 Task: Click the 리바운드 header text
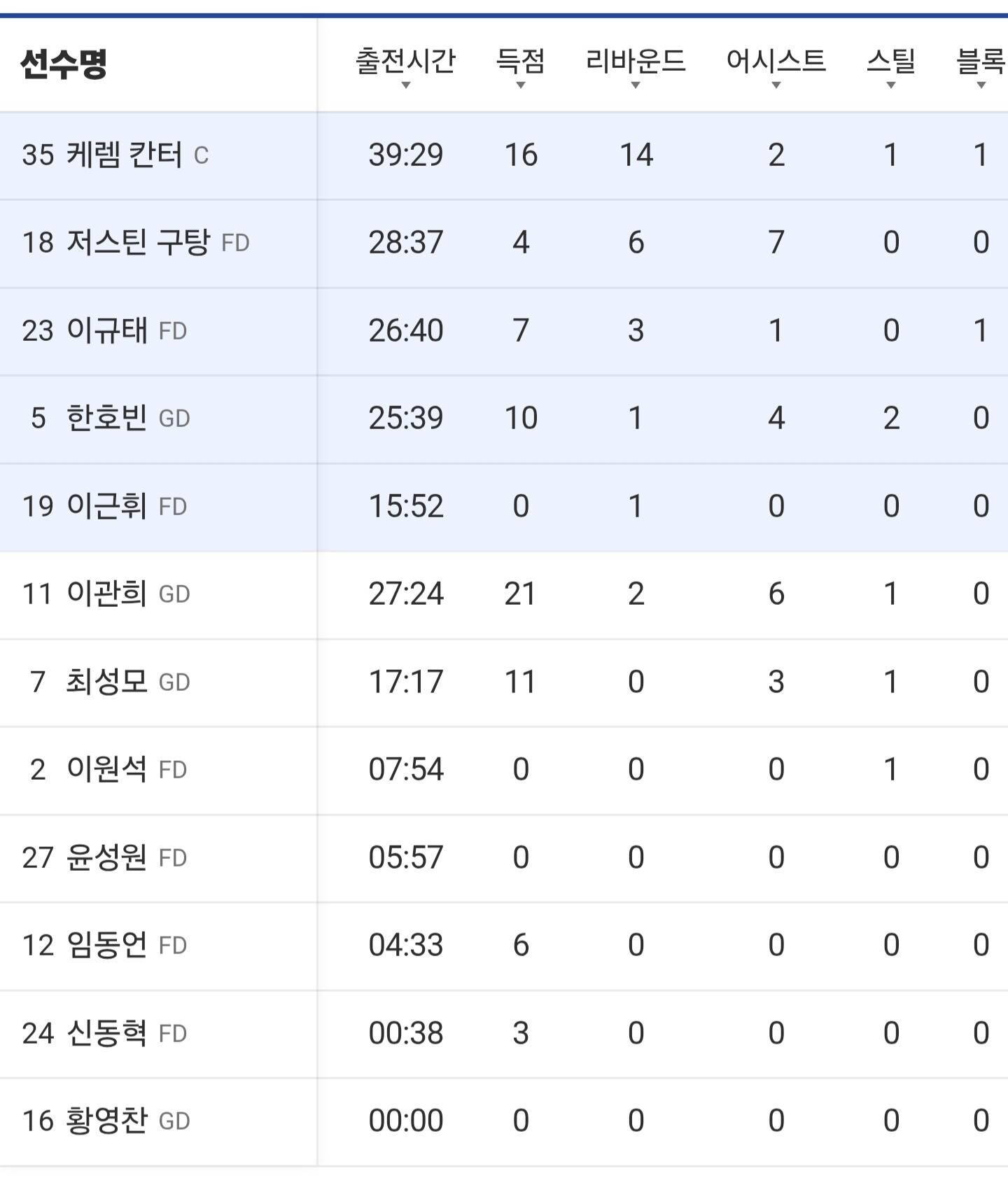(636, 61)
